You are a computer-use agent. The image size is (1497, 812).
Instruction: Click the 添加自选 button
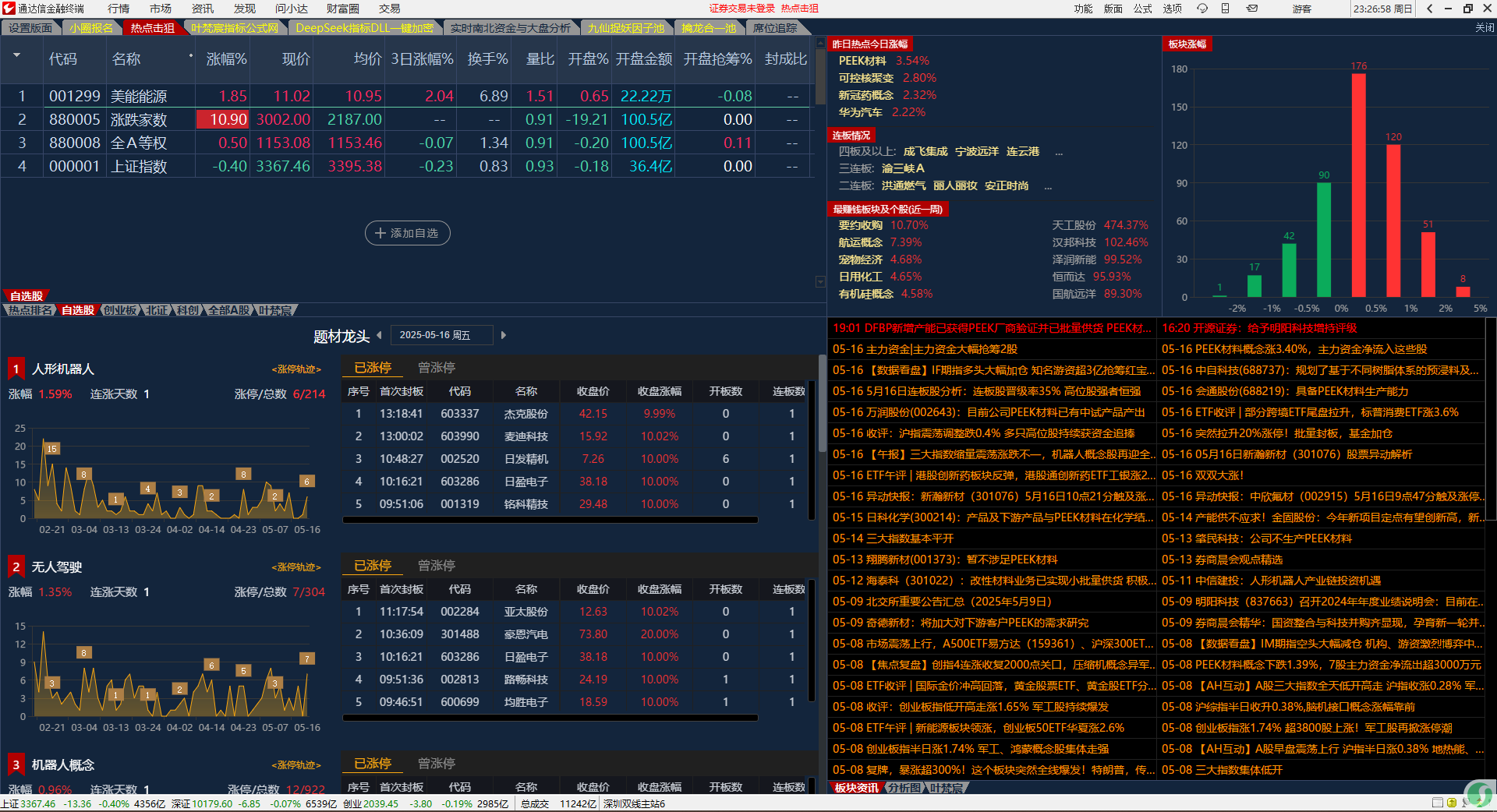click(x=408, y=233)
